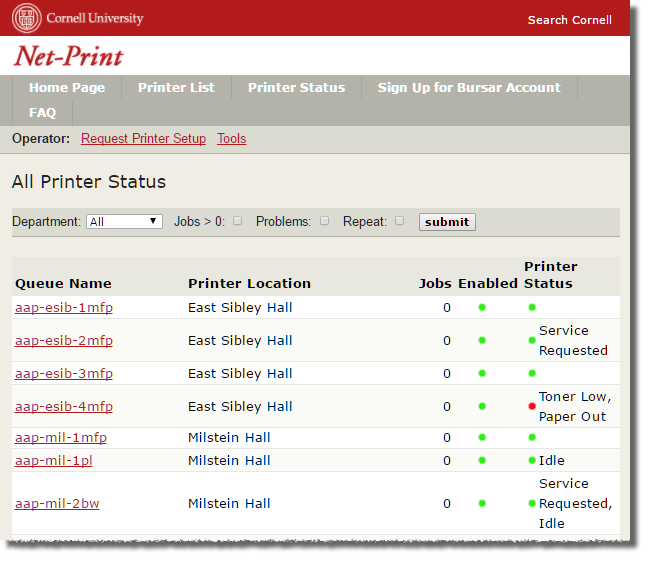Click red status dot for aap-esib-4mfp
650x564 pixels.
click(532, 406)
